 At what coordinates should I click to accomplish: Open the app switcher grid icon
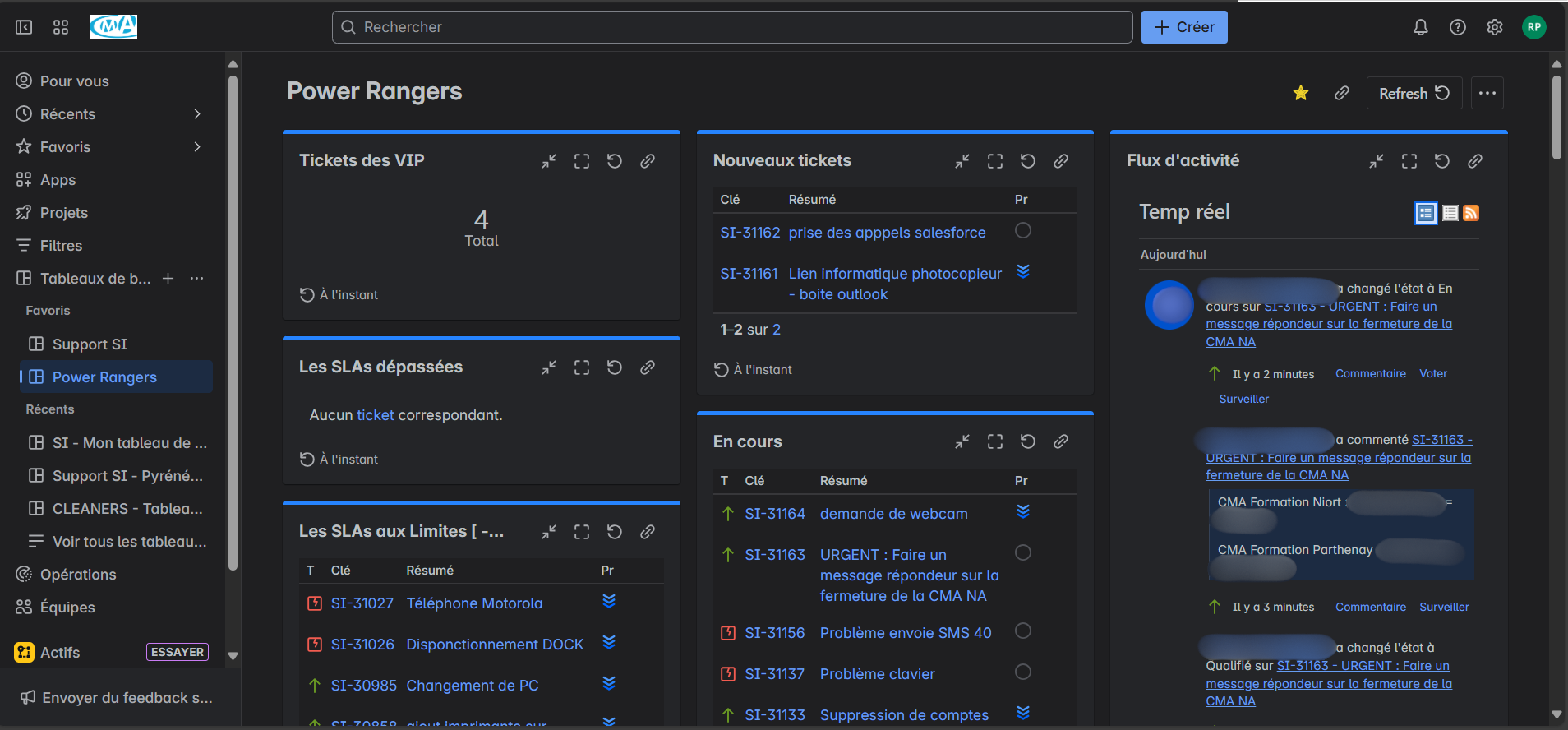tap(61, 27)
